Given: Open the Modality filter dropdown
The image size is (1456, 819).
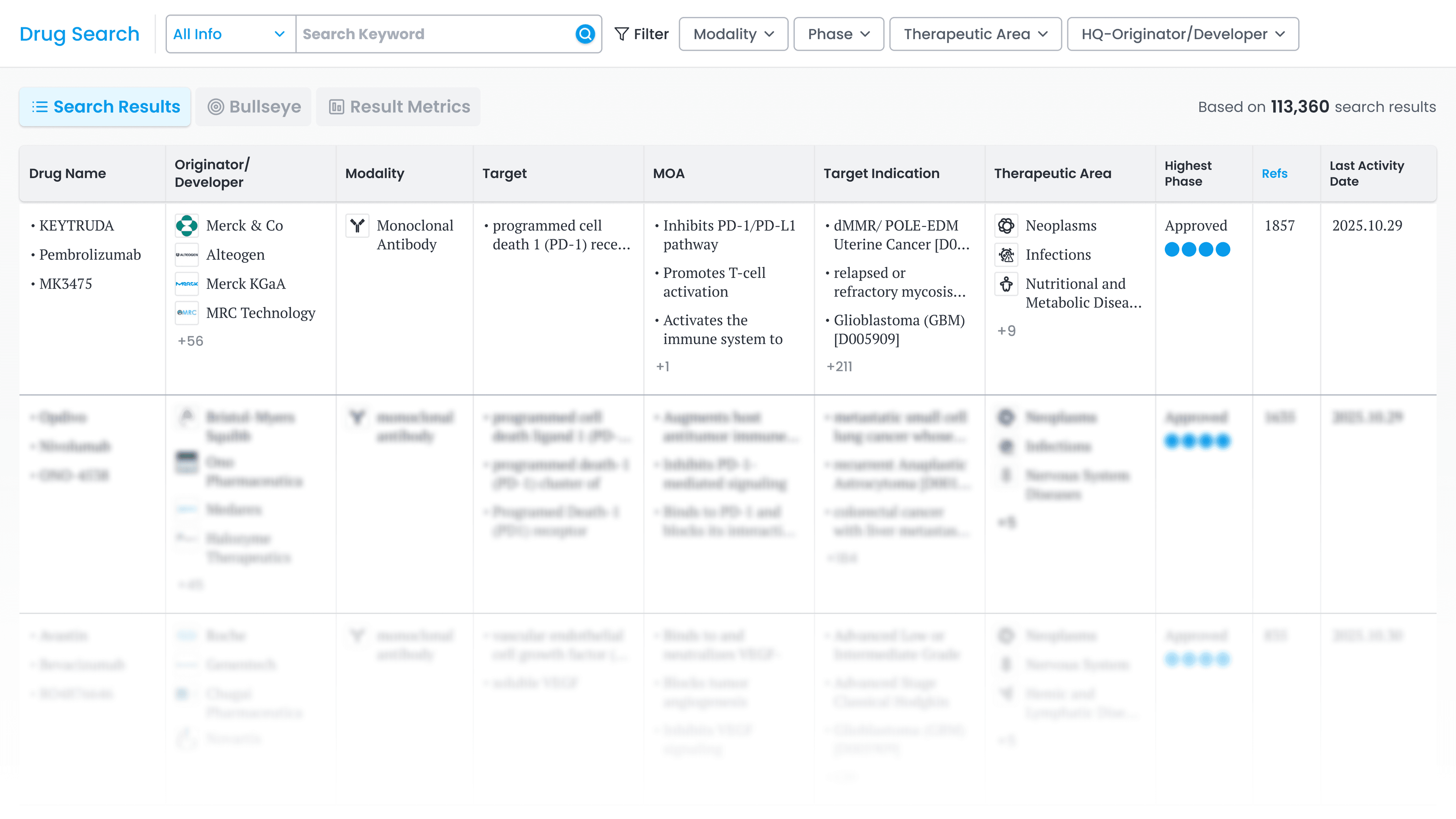Looking at the screenshot, I should click(733, 34).
